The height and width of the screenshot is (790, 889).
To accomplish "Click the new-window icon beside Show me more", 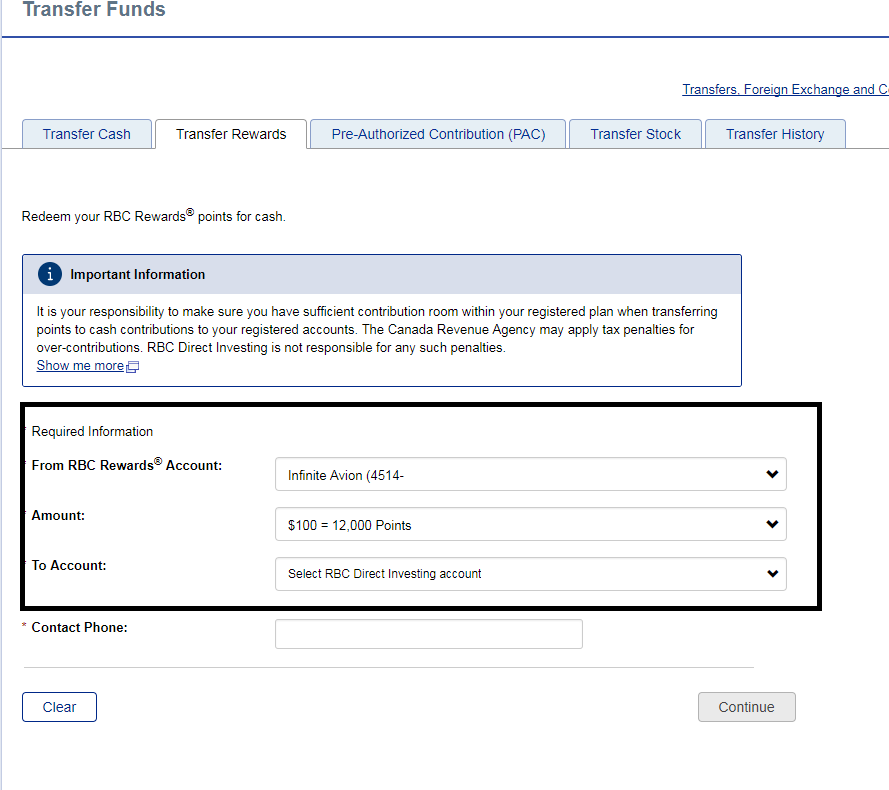I will pos(132,366).
